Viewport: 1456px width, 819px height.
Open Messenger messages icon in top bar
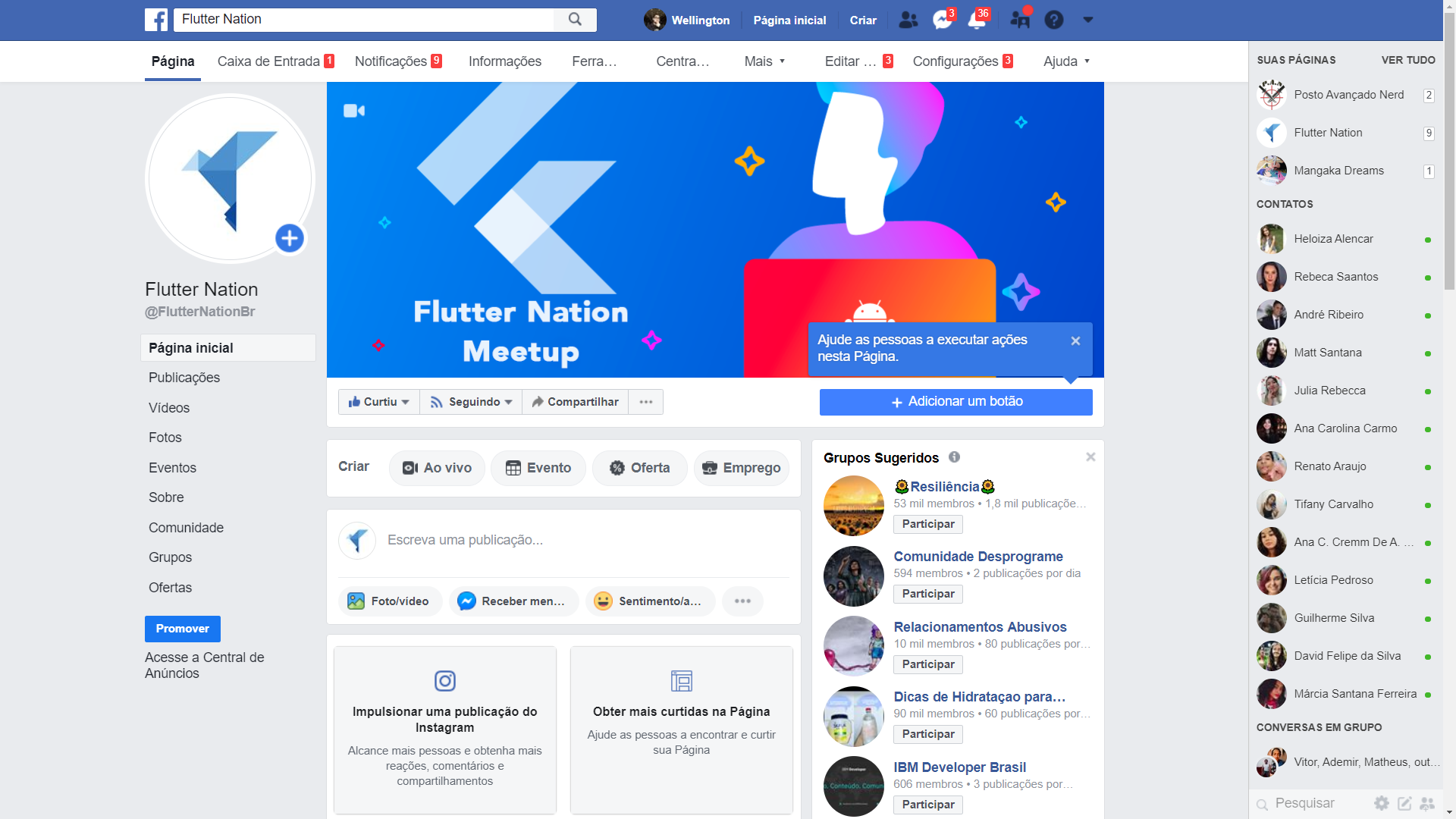[943, 20]
